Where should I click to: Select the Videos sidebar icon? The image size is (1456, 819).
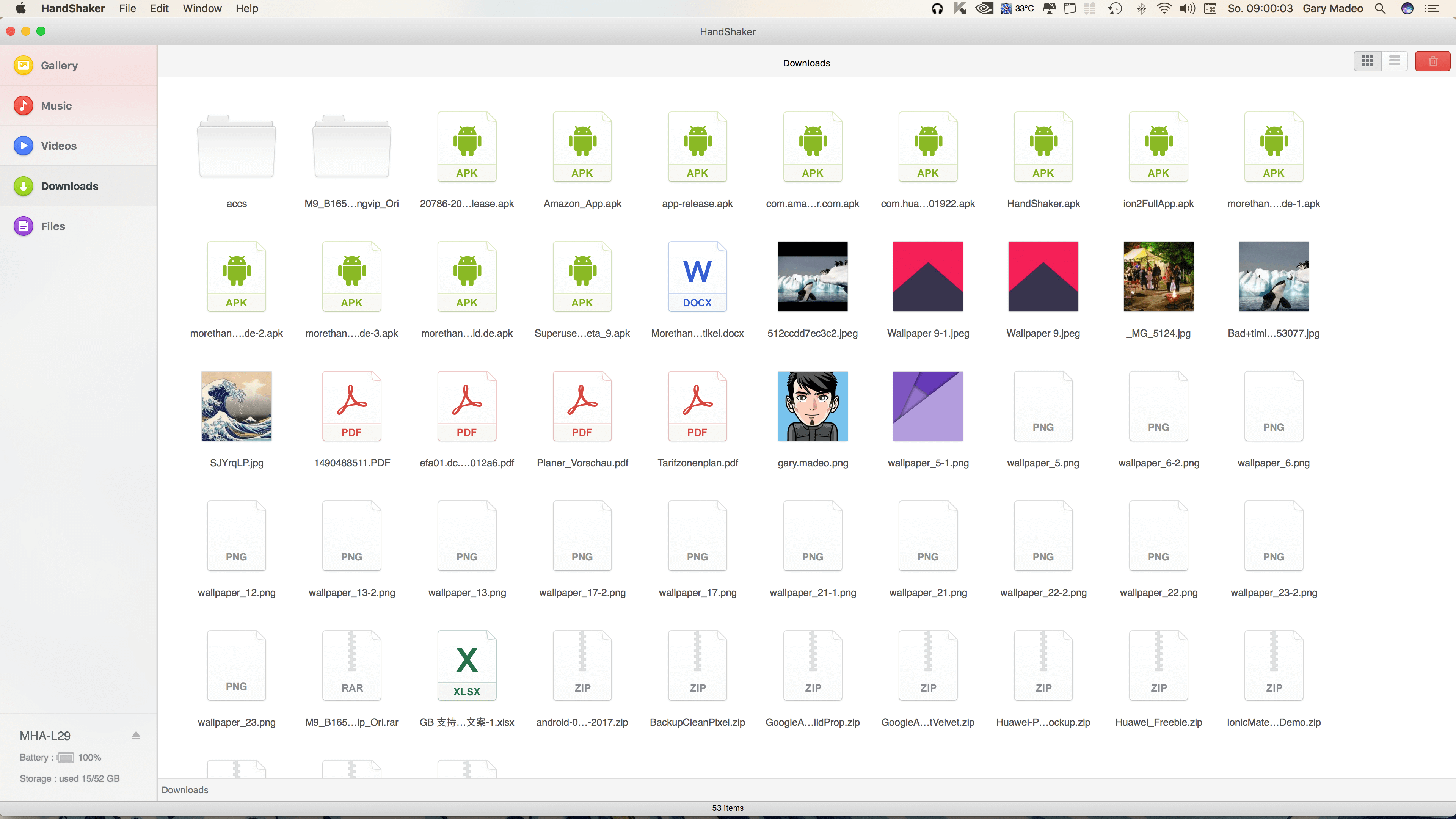point(25,145)
